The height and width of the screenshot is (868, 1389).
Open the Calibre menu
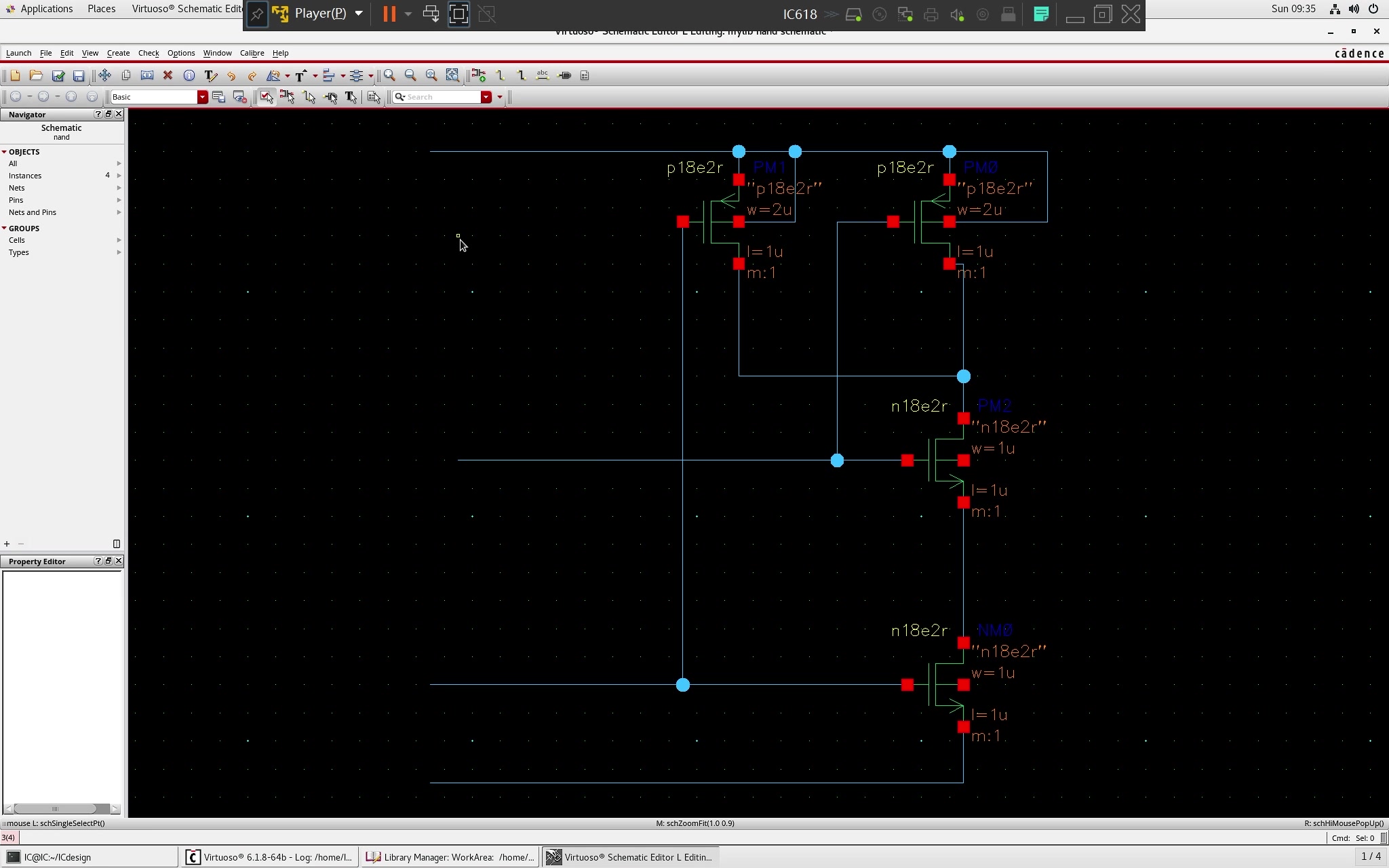click(x=252, y=53)
